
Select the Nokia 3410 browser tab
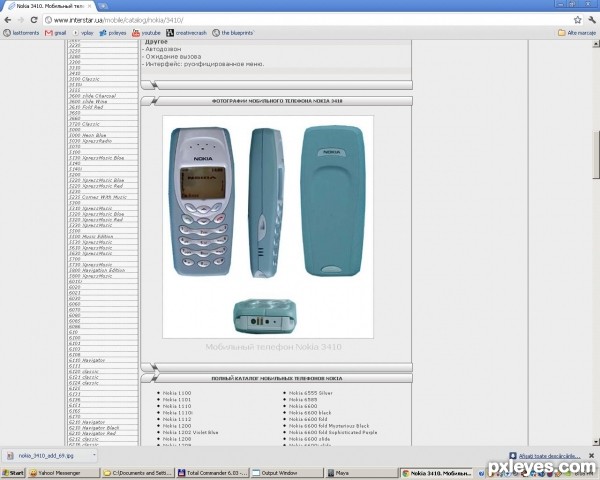(x=50, y=6)
